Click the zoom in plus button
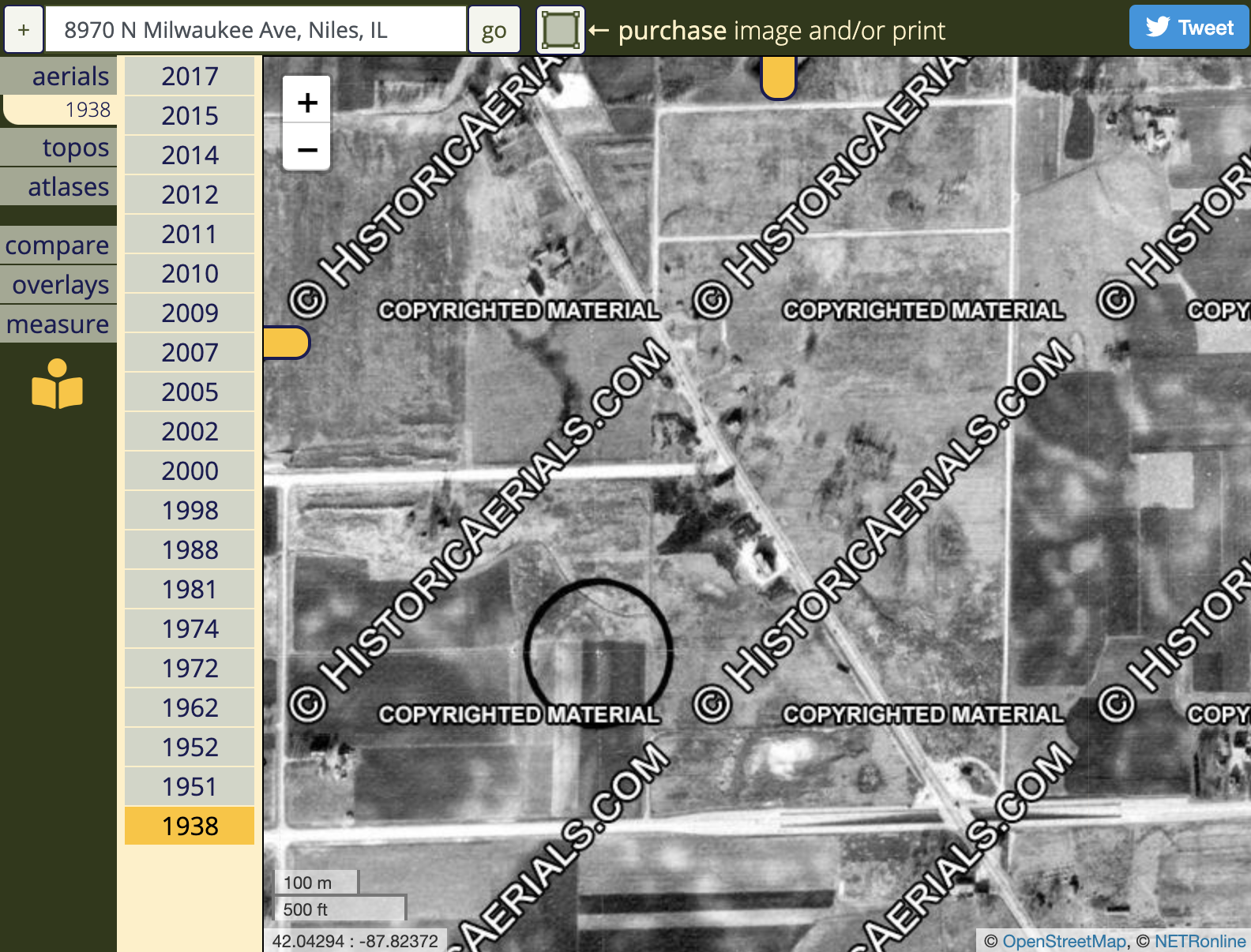This screenshot has height=952, width=1251. (x=307, y=102)
